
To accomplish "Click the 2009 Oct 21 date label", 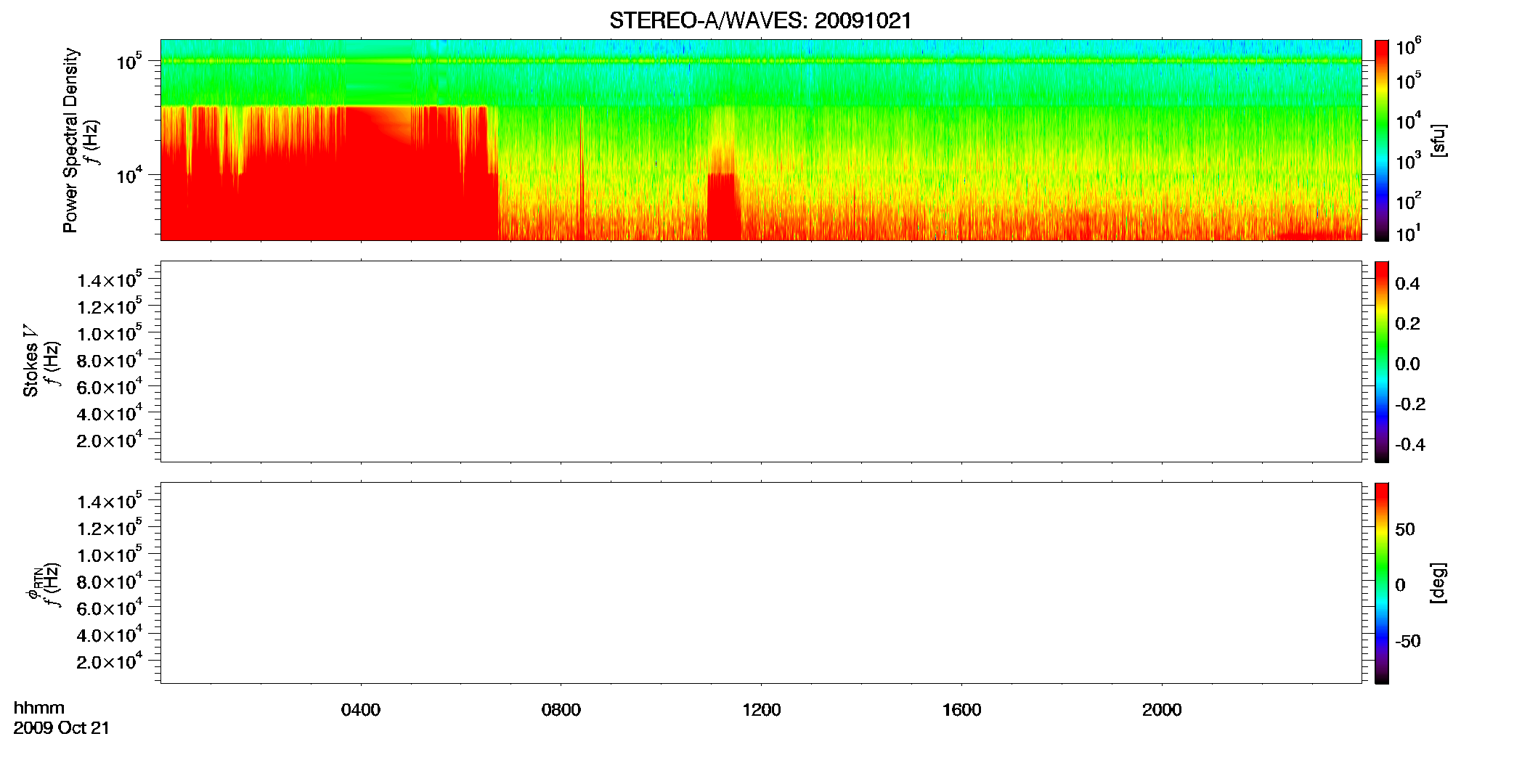I will click(x=62, y=728).
